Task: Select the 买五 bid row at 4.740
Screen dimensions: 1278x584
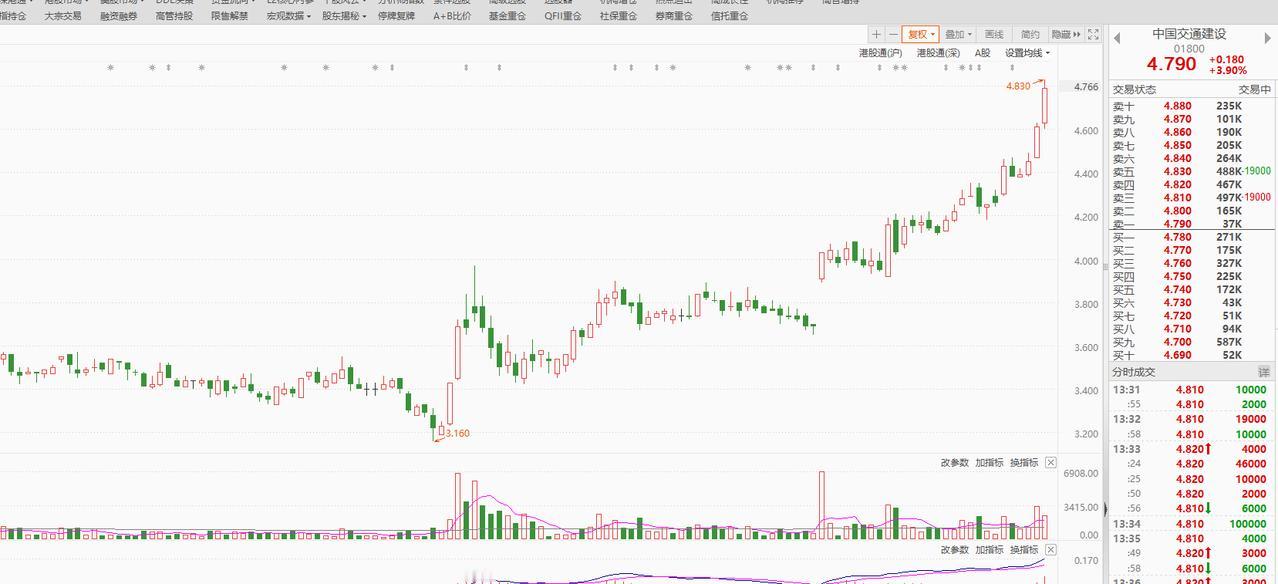Action: tap(1191, 290)
